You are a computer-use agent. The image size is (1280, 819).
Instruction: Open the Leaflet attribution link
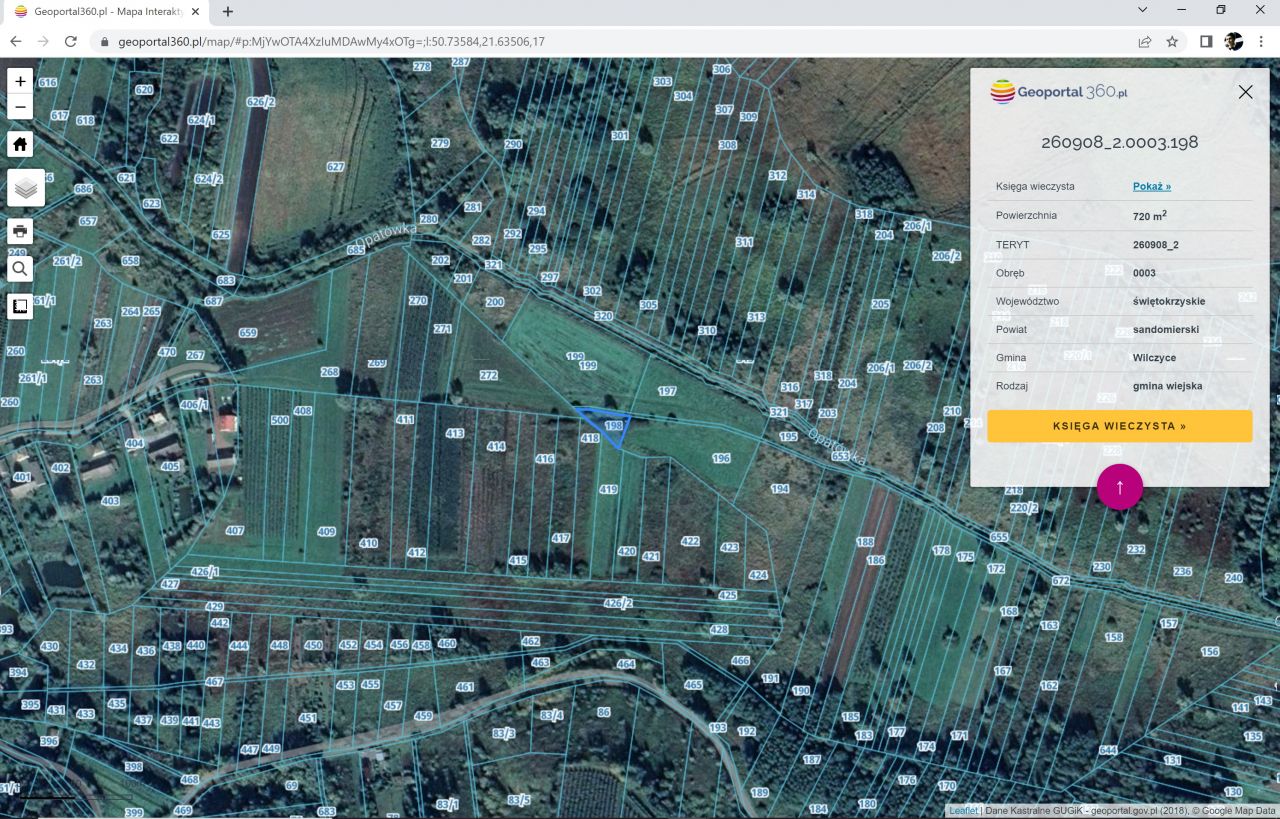[x=963, y=811]
